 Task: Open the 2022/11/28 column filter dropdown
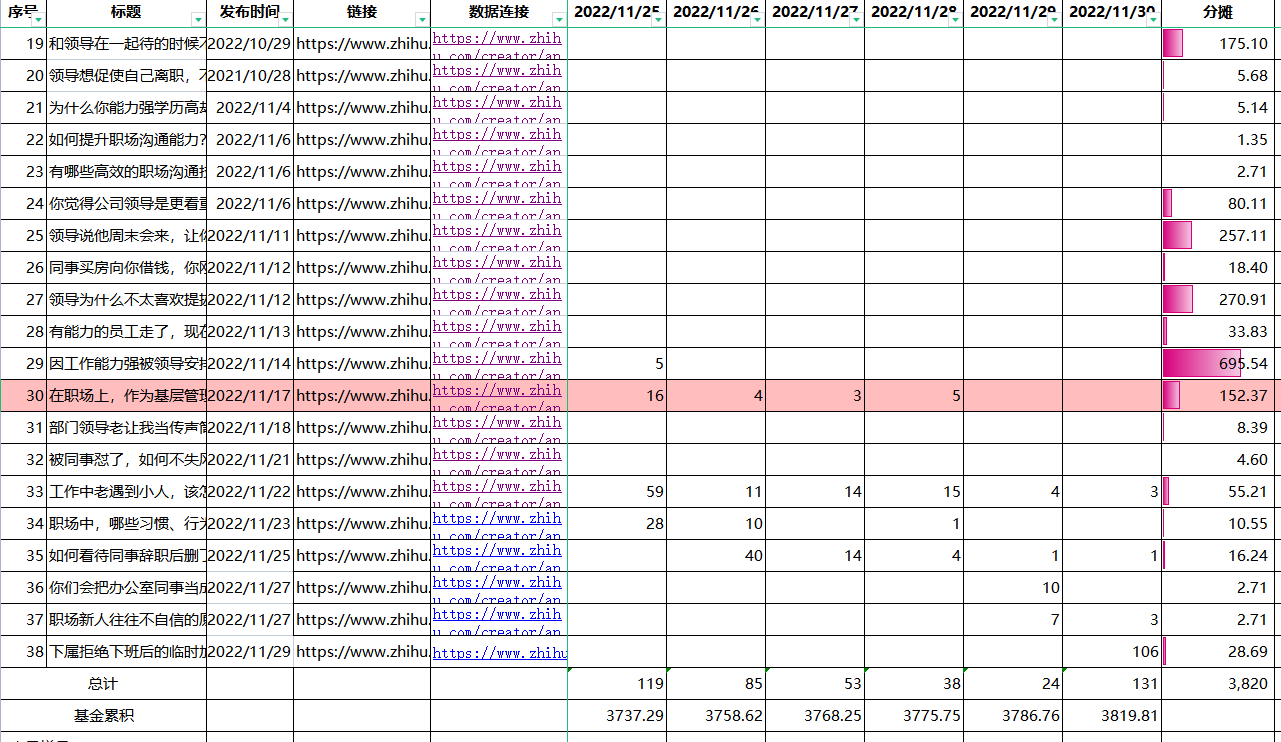click(x=955, y=20)
